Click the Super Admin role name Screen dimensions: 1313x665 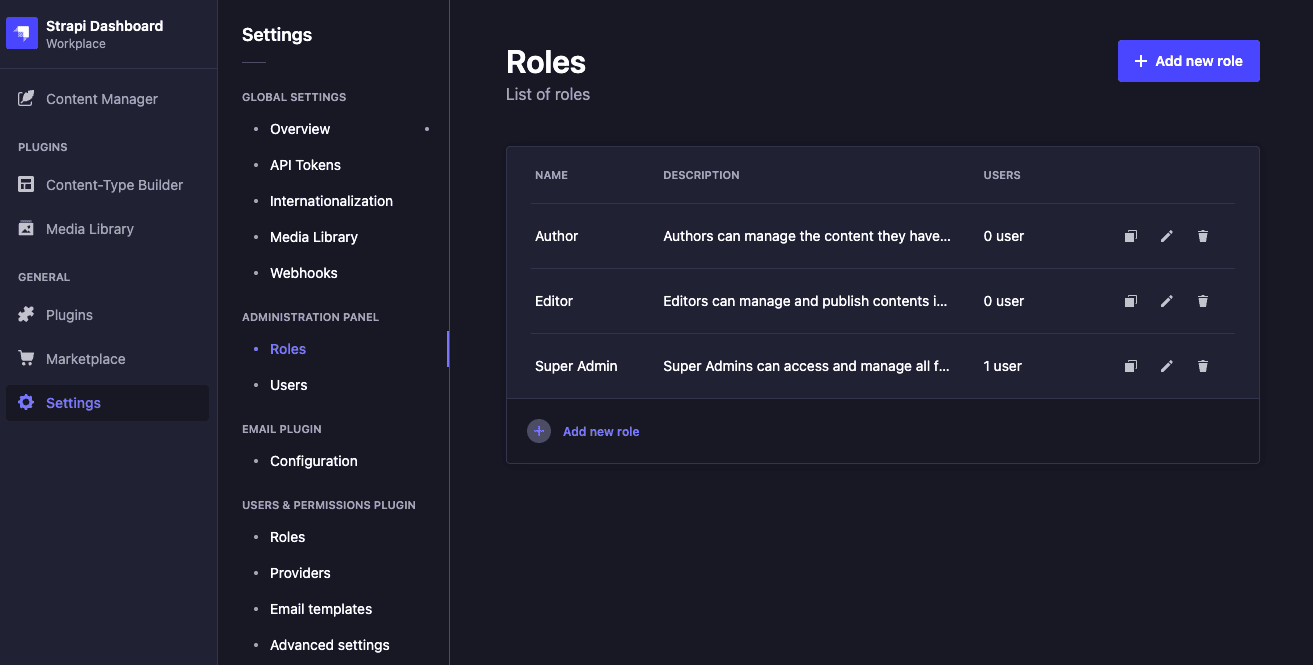click(576, 366)
